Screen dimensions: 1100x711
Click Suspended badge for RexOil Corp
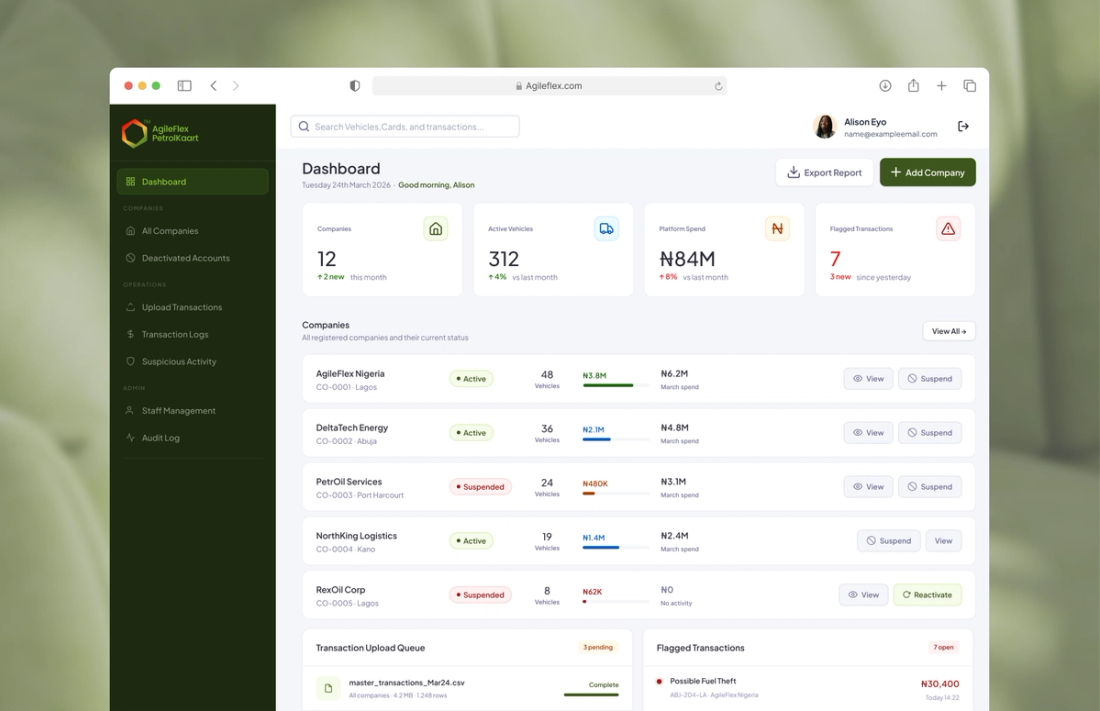tap(481, 594)
